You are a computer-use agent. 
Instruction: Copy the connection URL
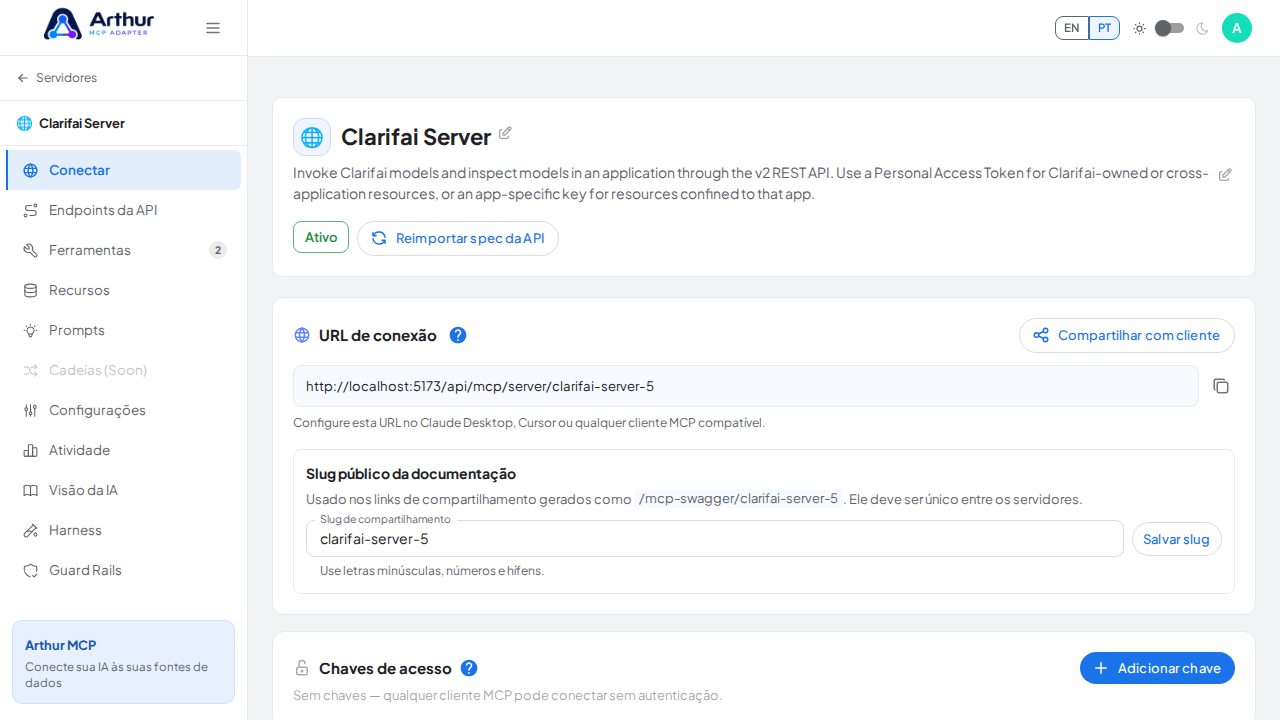point(1221,386)
